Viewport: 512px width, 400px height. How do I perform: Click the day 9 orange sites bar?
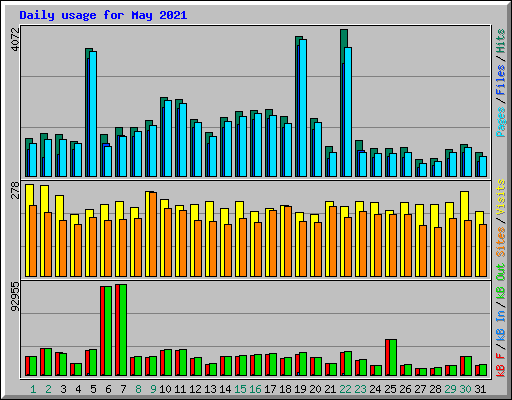[x=153, y=234]
